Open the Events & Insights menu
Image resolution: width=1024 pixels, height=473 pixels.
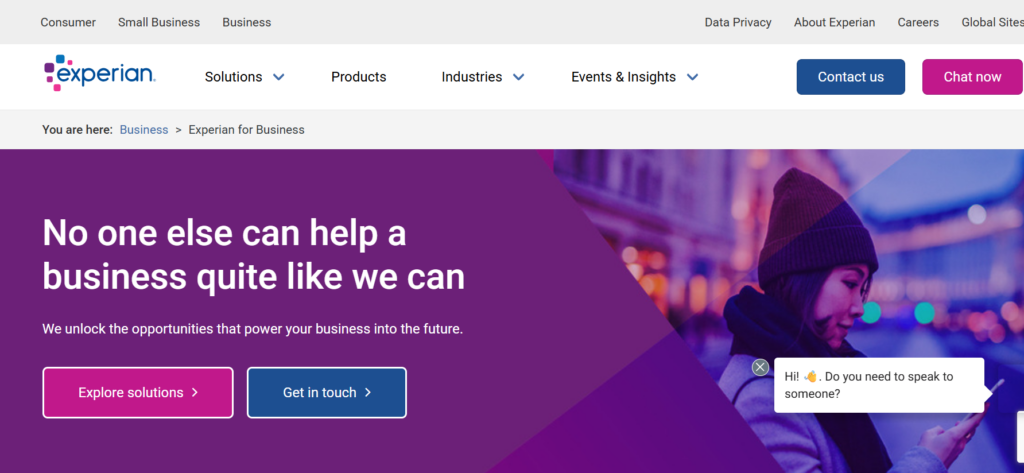click(x=623, y=77)
